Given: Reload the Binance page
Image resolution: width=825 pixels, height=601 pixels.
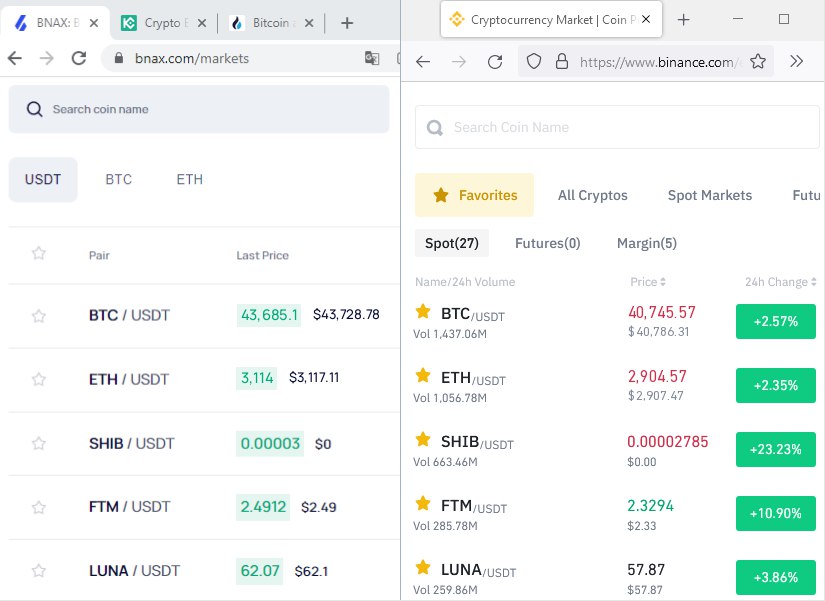Looking at the screenshot, I should coord(495,62).
